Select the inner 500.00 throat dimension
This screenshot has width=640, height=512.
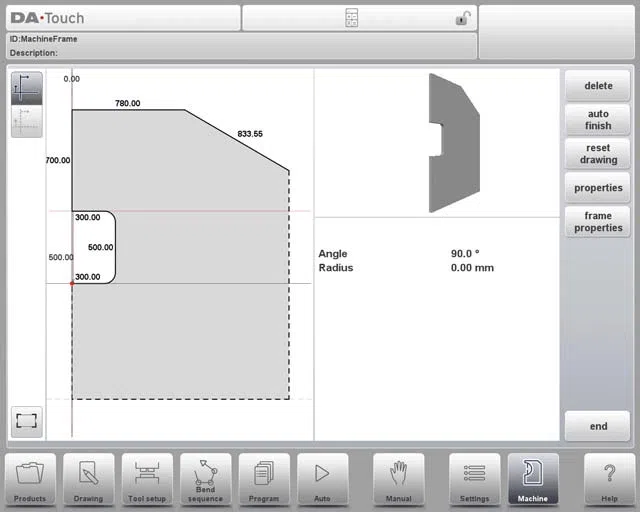(x=100, y=247)
